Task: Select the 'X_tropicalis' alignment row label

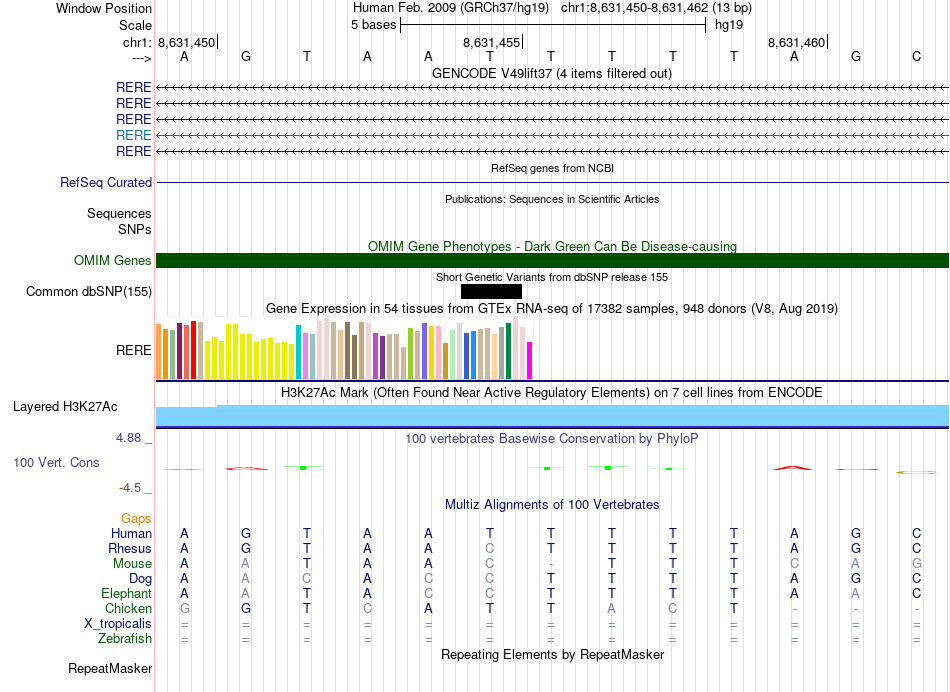Action: [118, 624]
